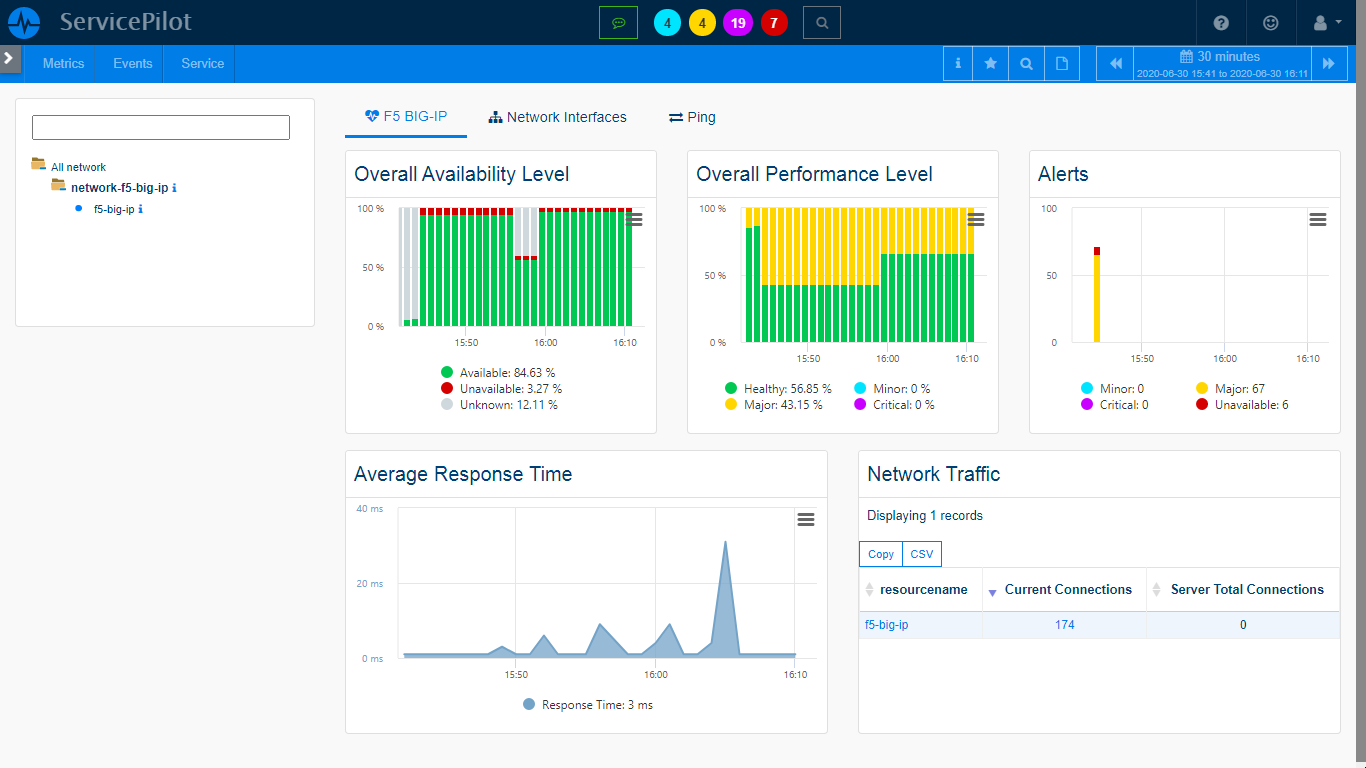Open the Events menu
The height and width of the screenshot is (768, 1366).
click(132, 63)
